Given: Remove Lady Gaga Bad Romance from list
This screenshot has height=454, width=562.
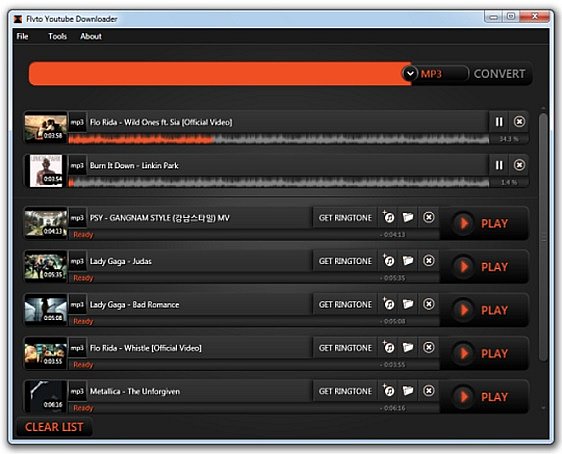Looking at the screenshot, I should pyautogui.click(x=428, y=304).
